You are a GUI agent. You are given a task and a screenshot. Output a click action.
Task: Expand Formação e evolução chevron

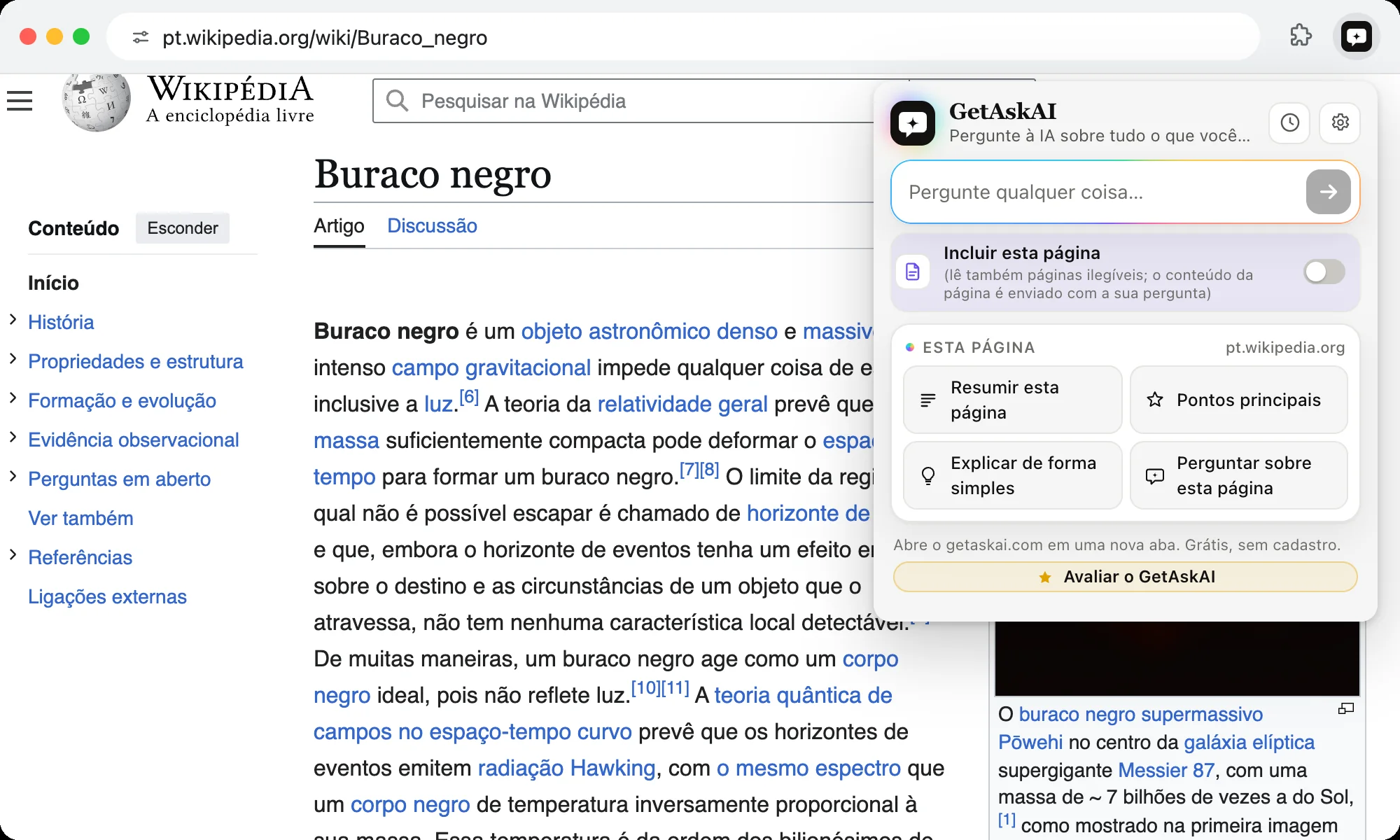click(13, 398)
